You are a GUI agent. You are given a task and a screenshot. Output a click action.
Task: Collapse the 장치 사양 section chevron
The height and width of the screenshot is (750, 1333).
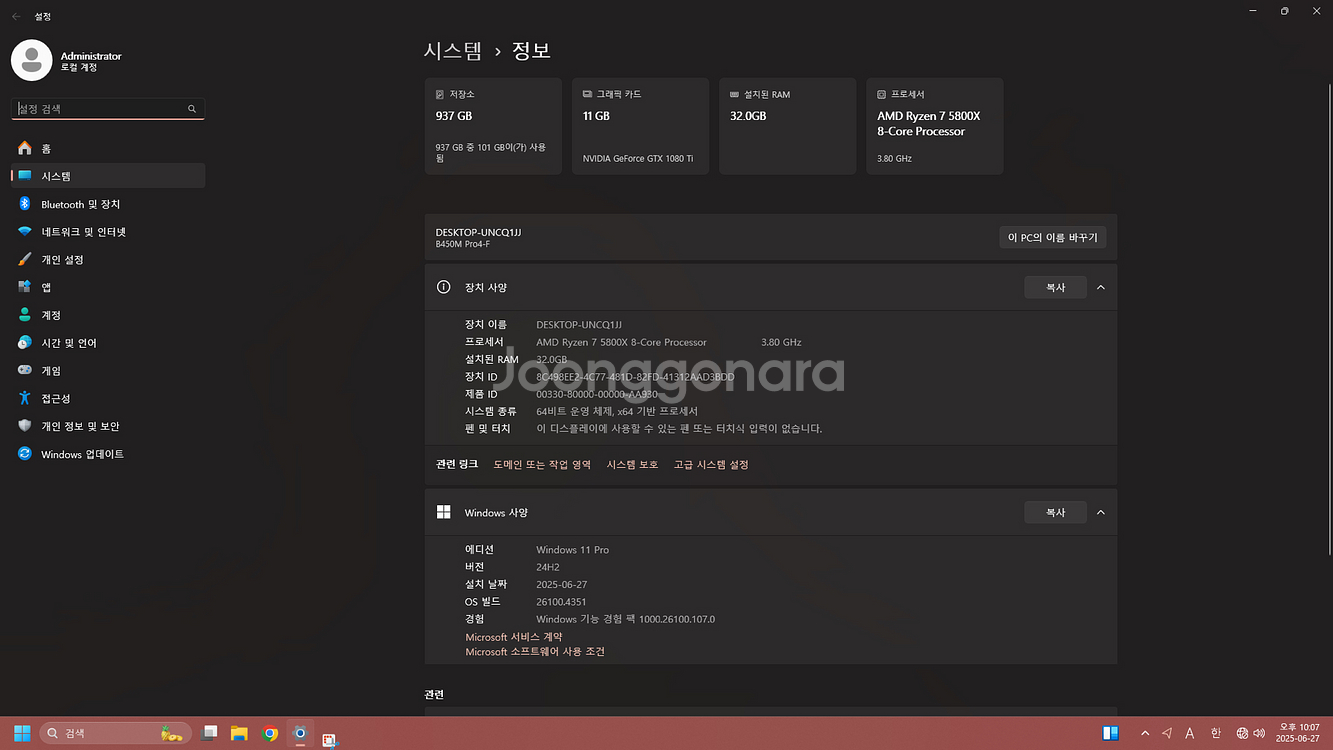[x=1100, y=287]
